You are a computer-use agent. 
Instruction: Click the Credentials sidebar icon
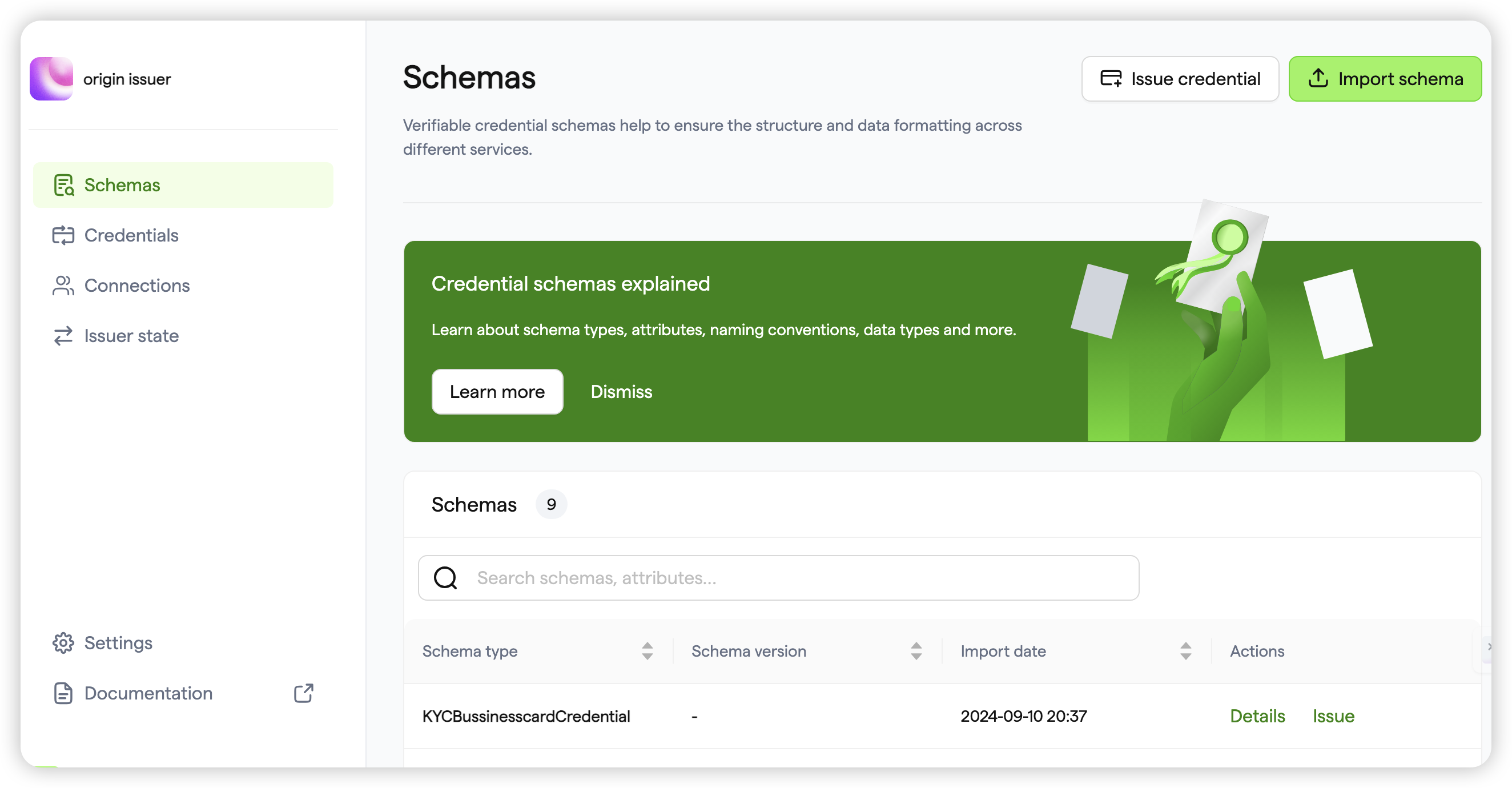pyautogui.click(x=63, y=235)
